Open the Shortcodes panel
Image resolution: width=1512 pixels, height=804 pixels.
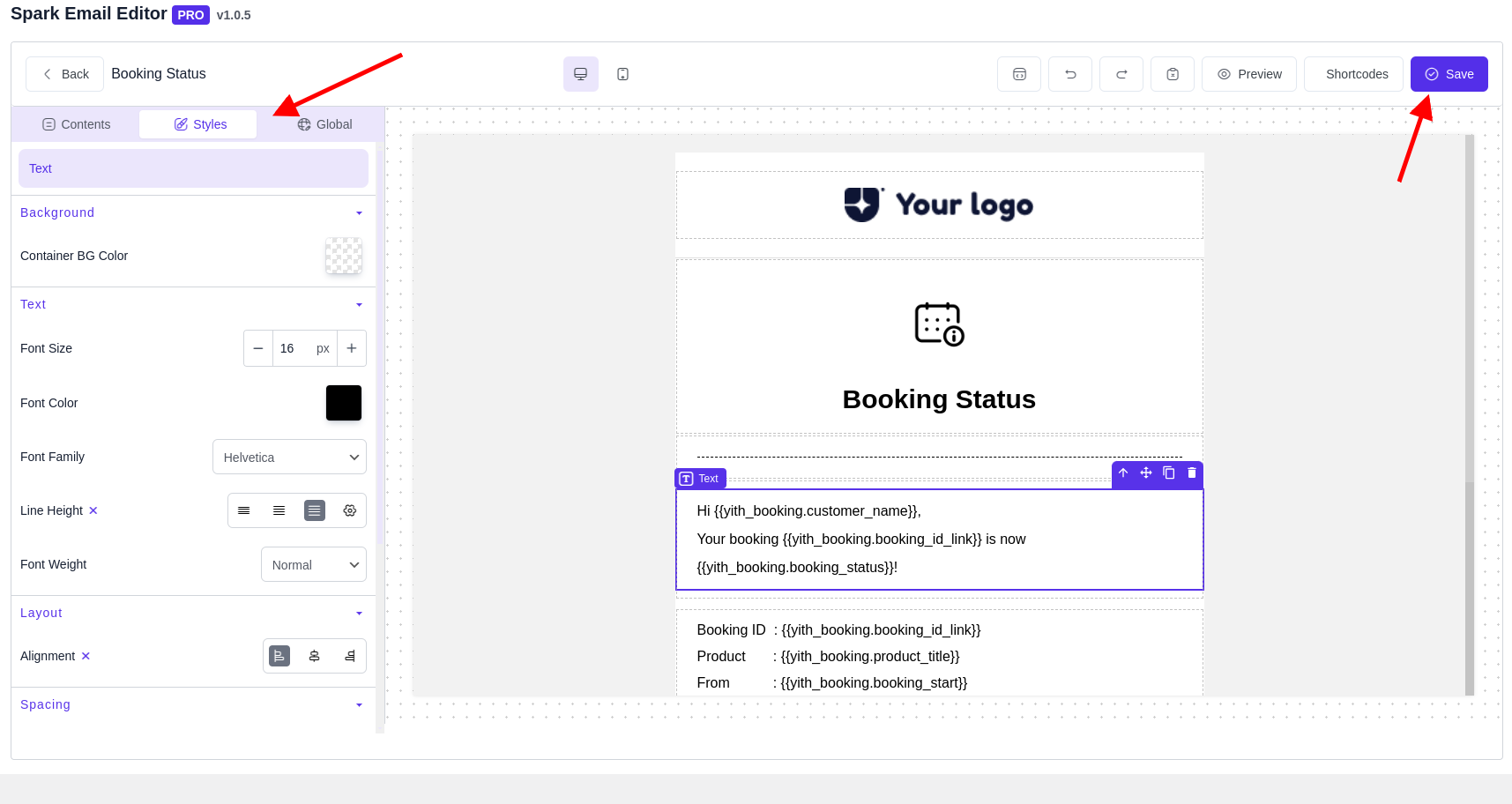(x=1356, y=74)
